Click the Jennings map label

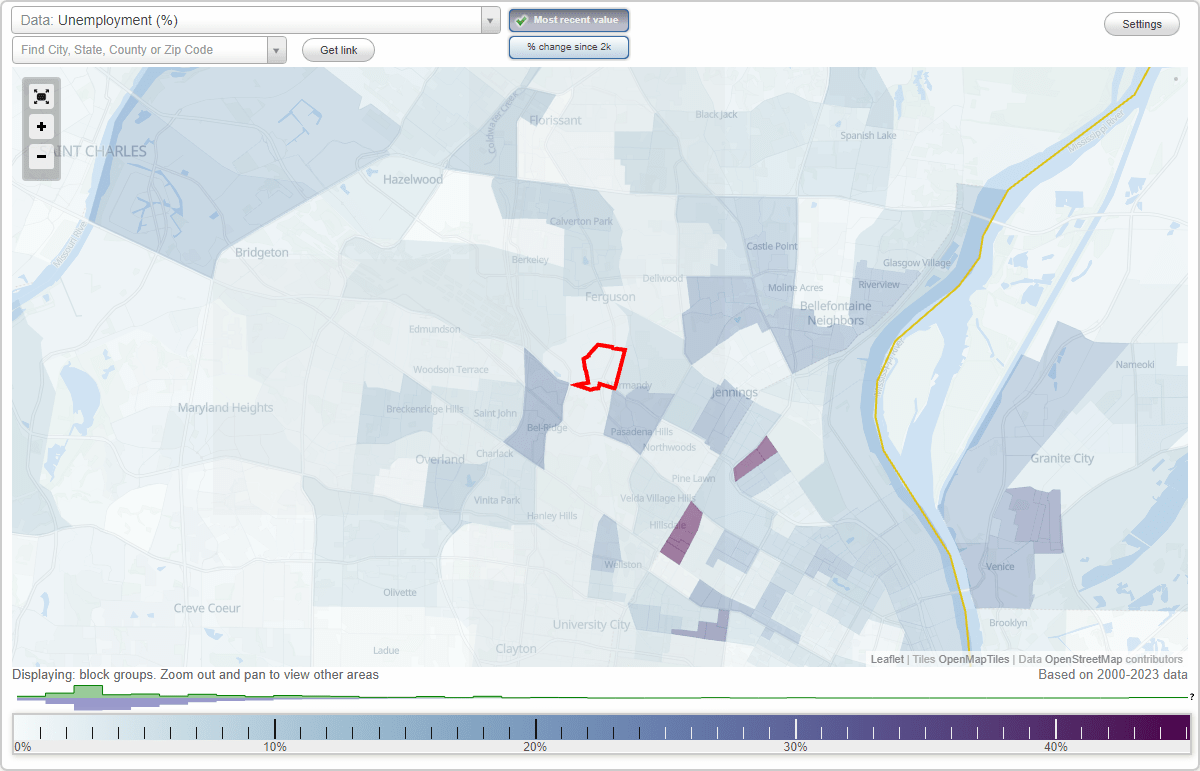(x=734, y=392)
